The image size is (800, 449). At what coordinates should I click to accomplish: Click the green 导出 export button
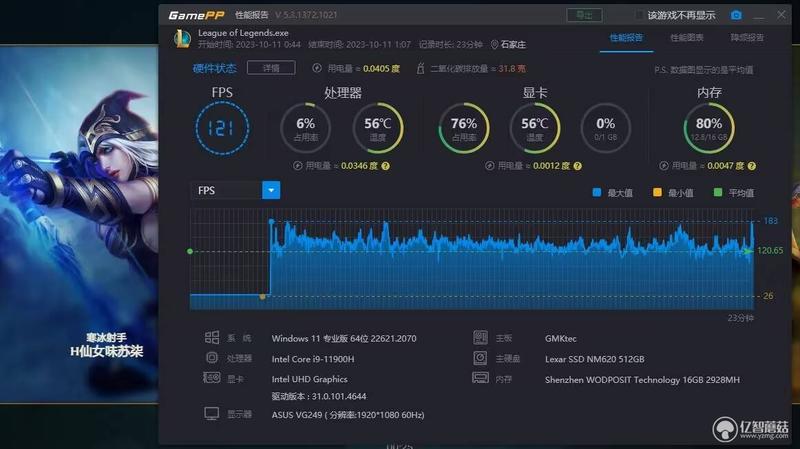click(584, 15)
